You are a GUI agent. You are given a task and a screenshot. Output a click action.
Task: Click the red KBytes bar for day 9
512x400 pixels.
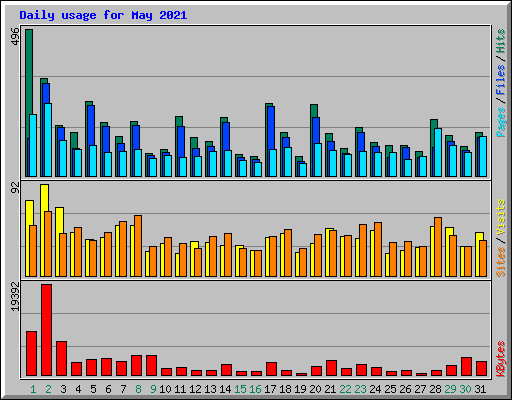pos(151,366)
